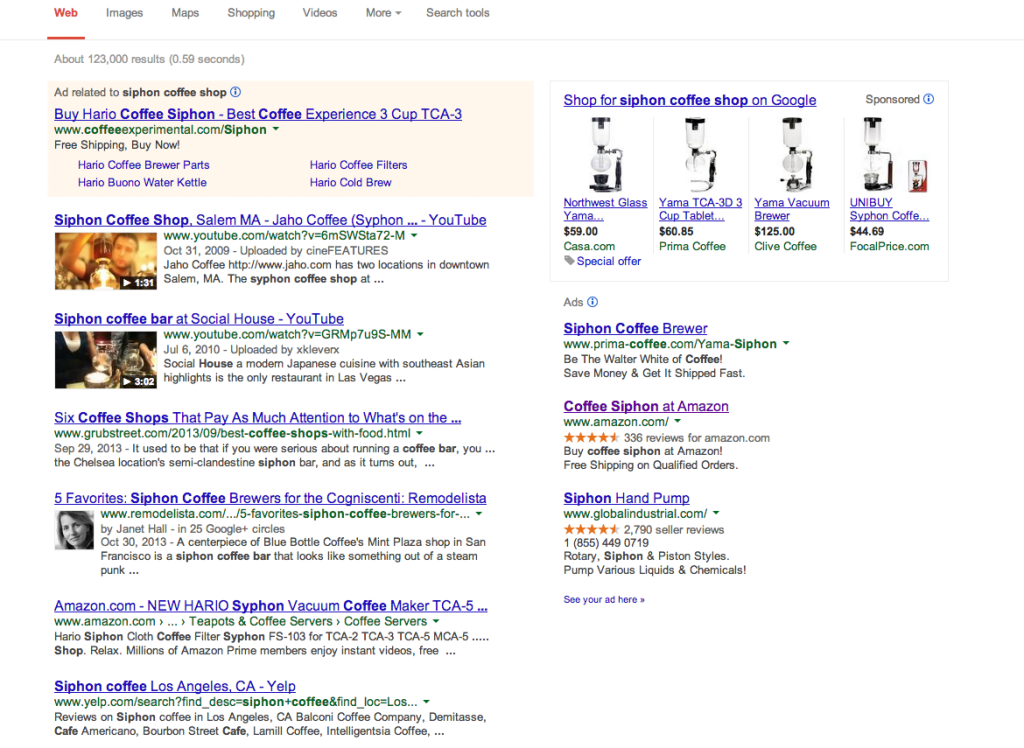Select the Web search tab
Viewport: 1024px width, 748px height.
click(66, 13)
